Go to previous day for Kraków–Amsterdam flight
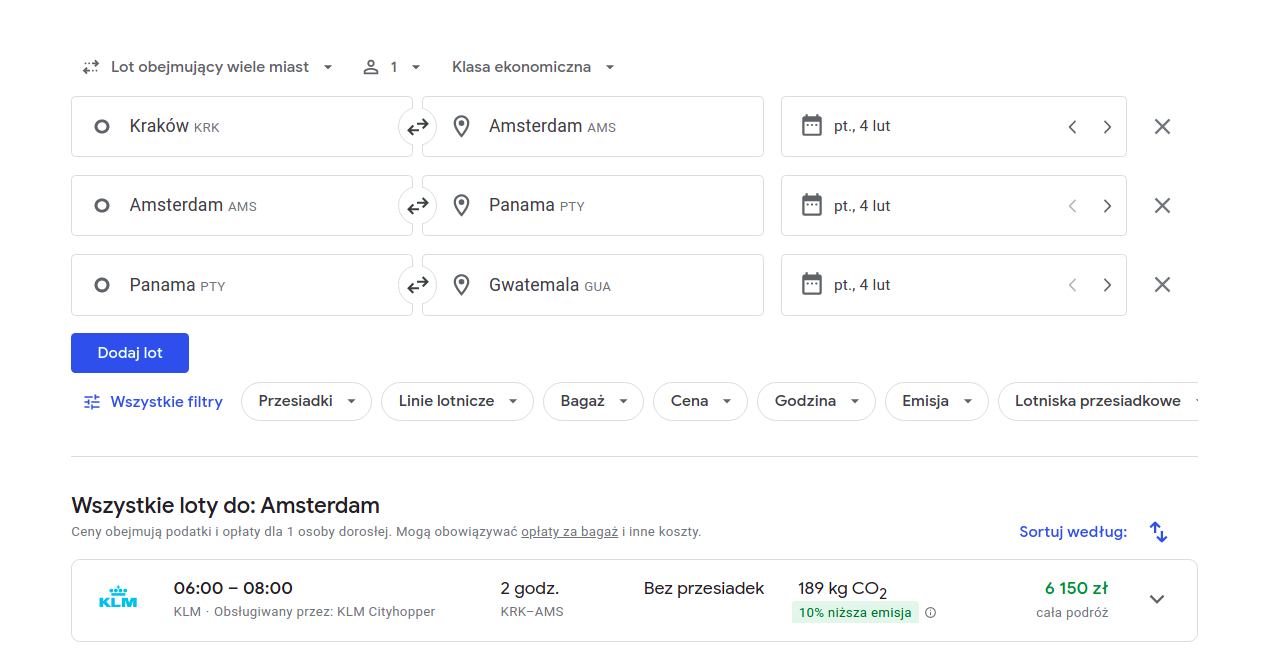 coord(1072,127)
